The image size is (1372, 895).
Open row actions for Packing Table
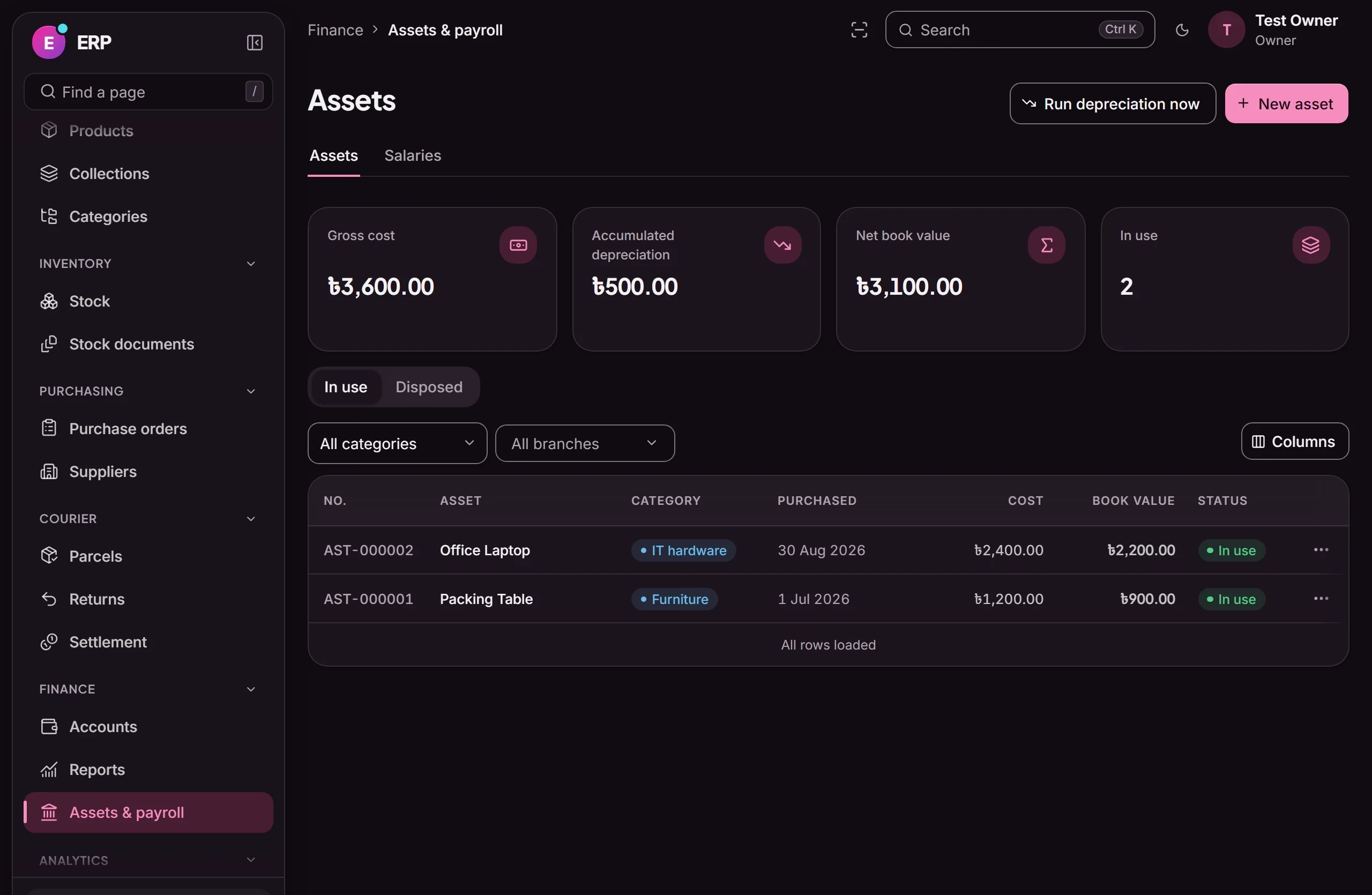point(1321,599)
